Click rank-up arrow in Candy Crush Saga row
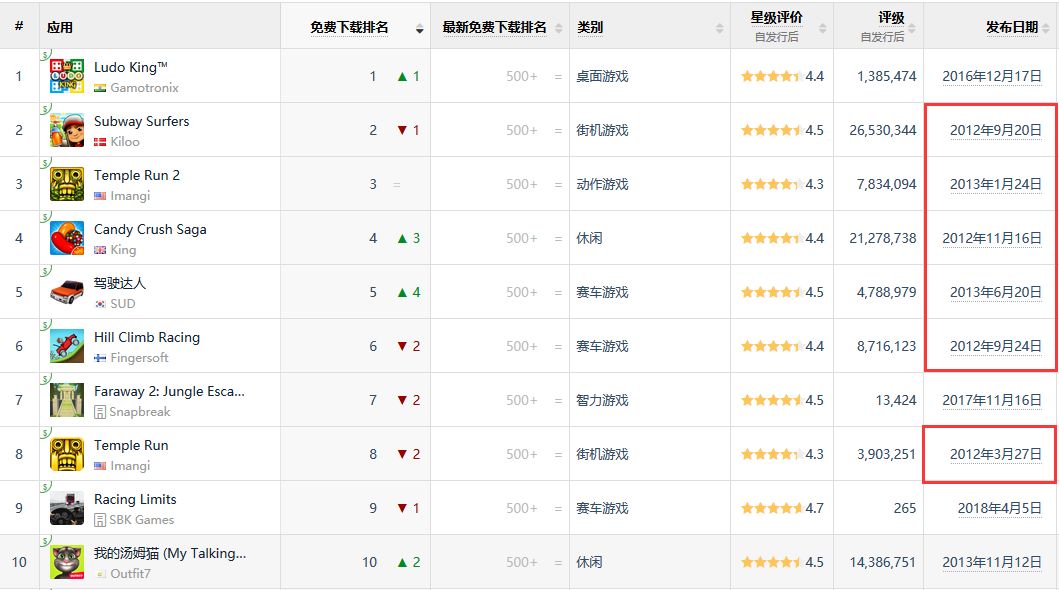1059x590 pixels. 403,238
